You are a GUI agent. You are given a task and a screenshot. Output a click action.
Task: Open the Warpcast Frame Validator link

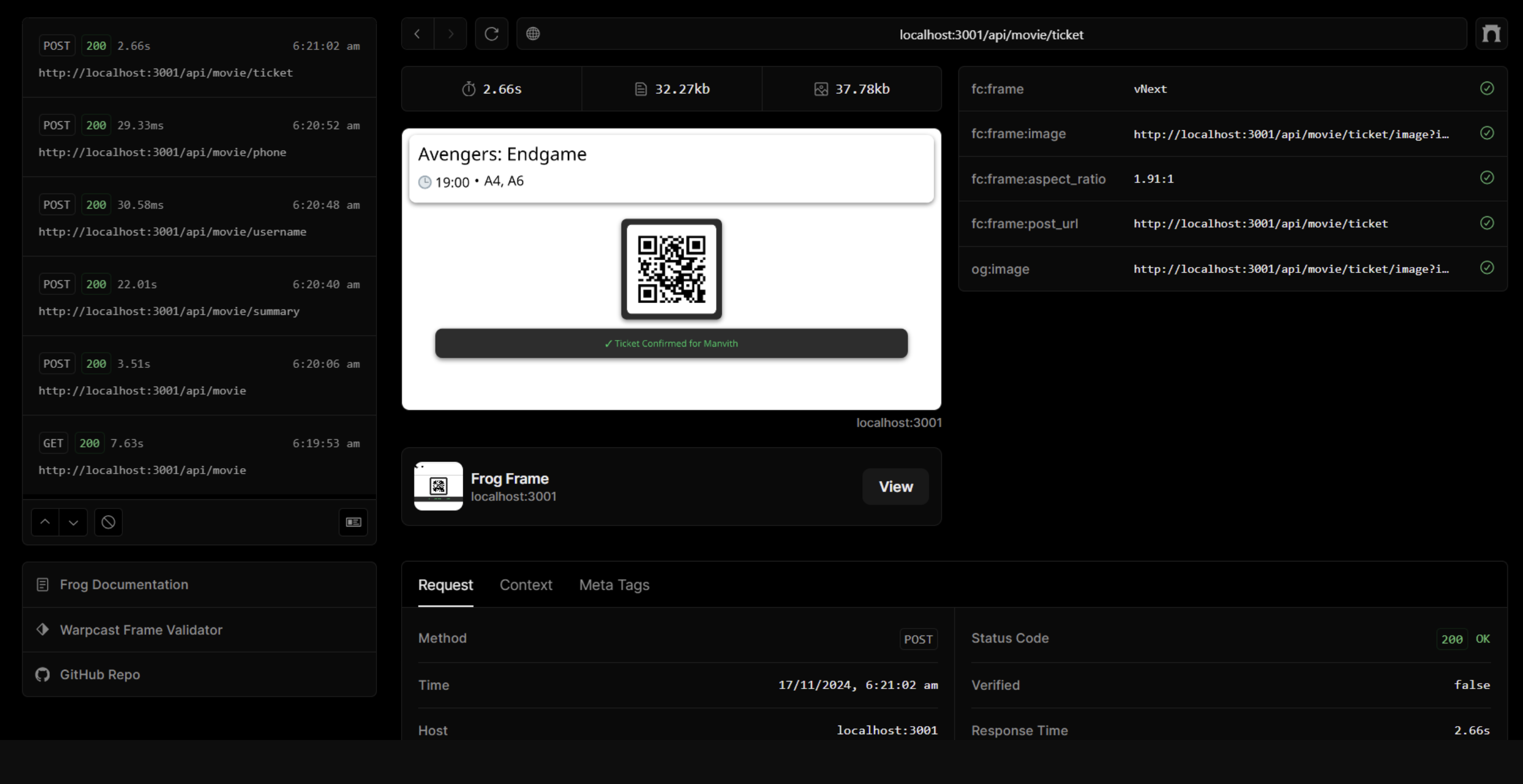[199, 630]
